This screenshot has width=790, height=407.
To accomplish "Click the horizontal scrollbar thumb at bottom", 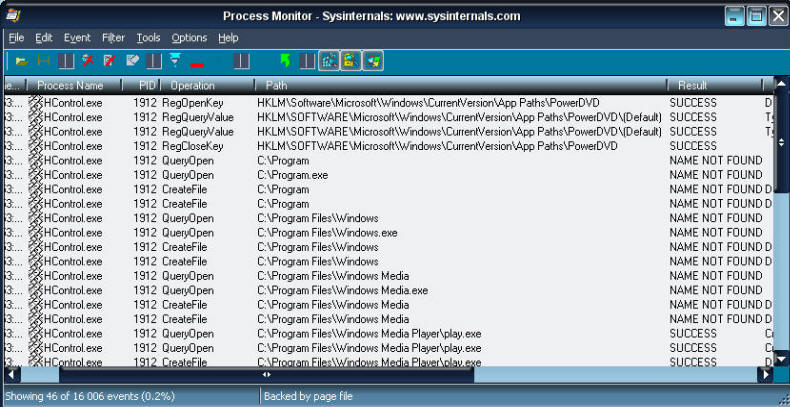I will [x=266, y=375].
